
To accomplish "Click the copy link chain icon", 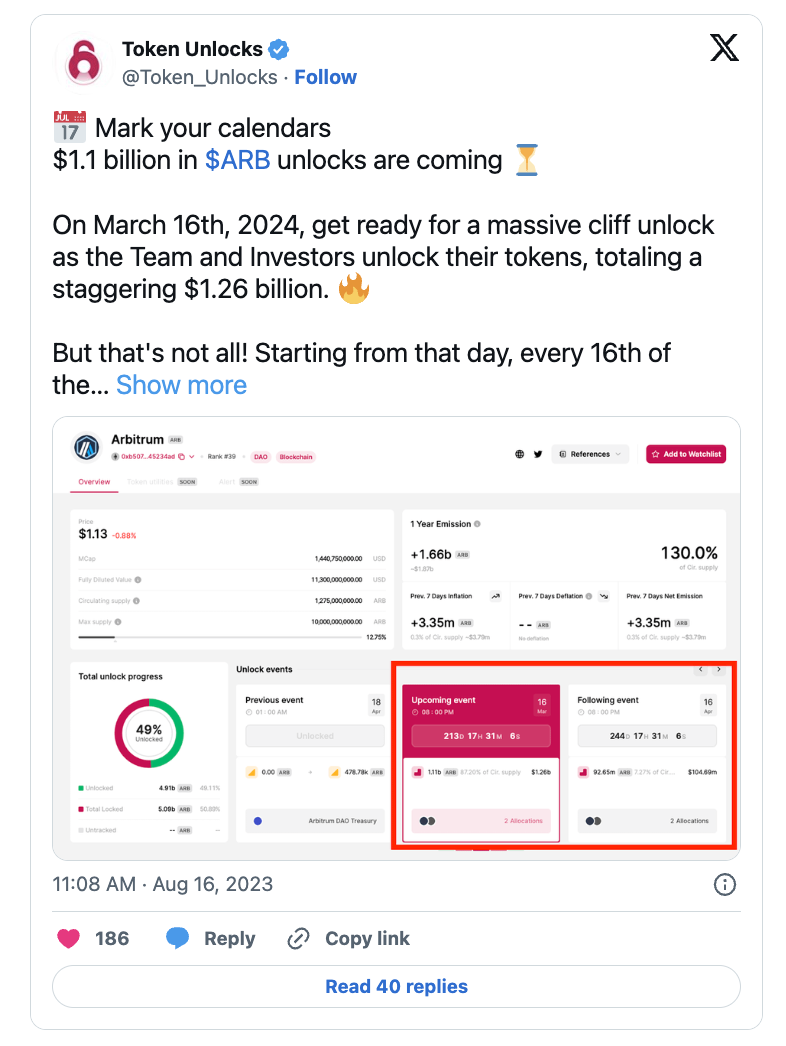I will click(298, 938).
